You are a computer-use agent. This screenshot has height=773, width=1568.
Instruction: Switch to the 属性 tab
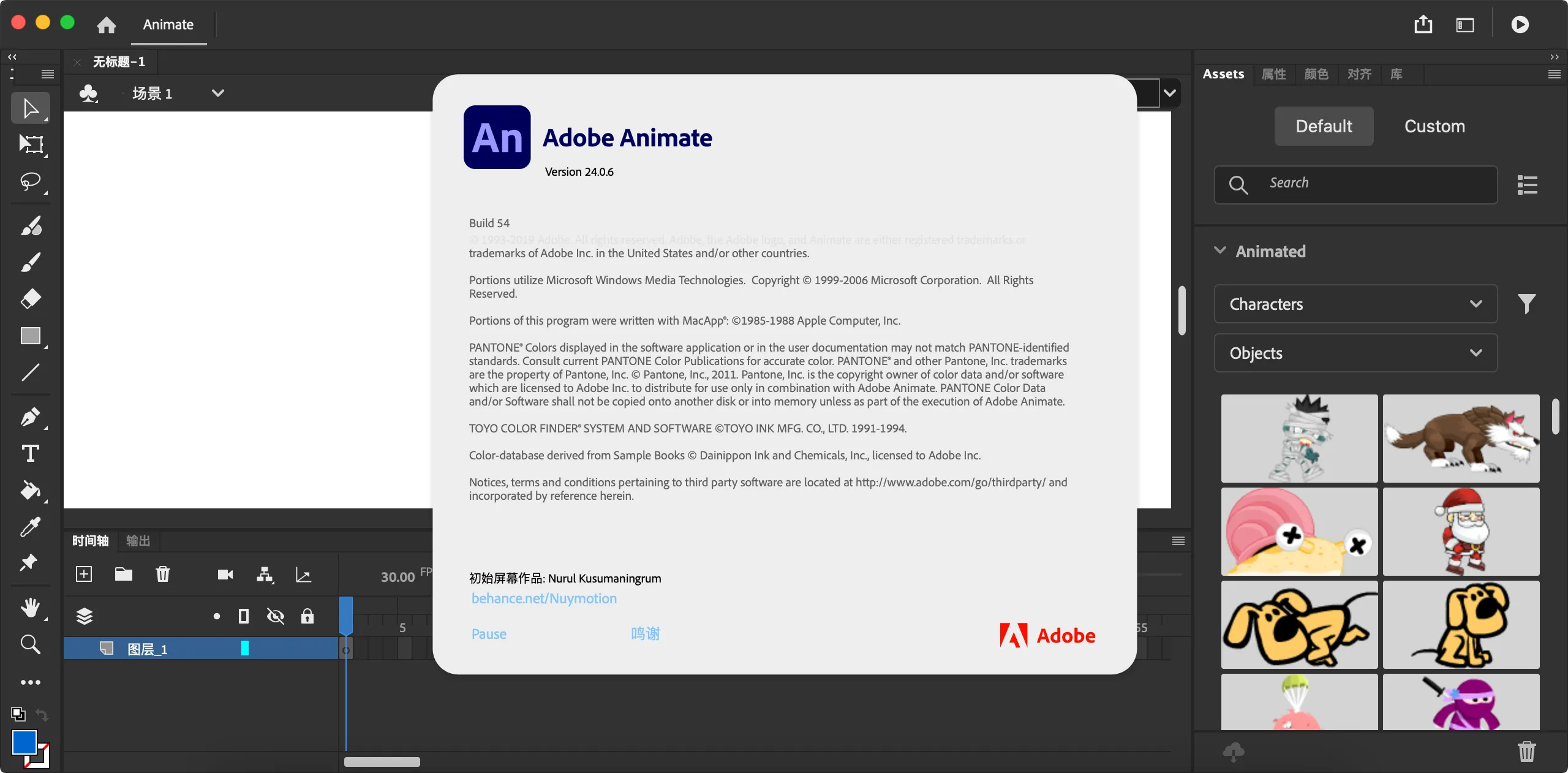(1274, 74)
